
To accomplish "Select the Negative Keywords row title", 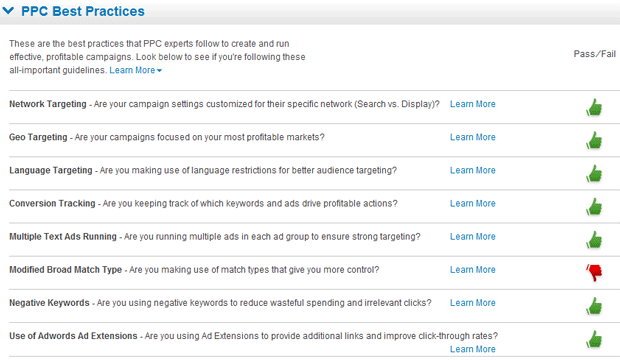I will pos(49,303).
